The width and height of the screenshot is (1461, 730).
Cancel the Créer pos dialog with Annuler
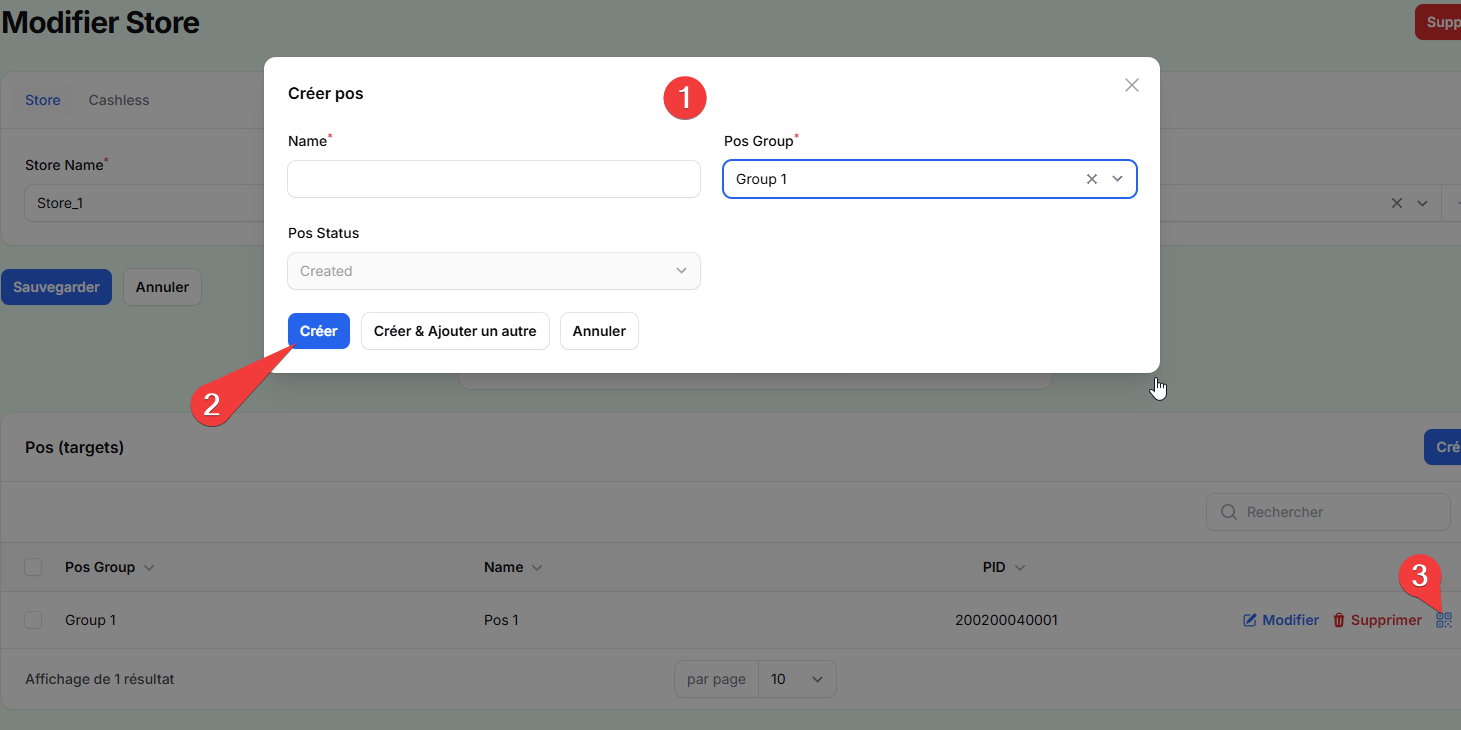click(599, 331)
